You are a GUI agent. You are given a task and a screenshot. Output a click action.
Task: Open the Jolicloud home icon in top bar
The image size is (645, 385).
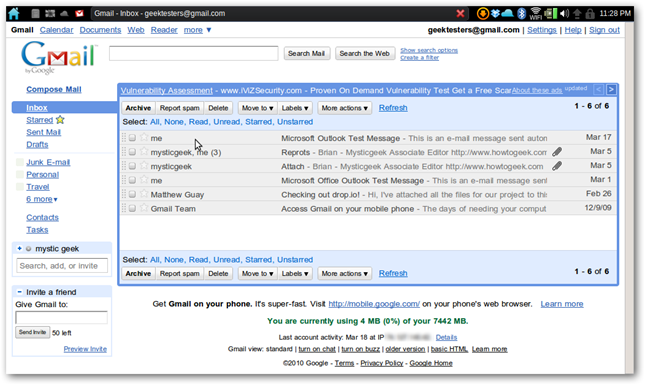(14, 13)
